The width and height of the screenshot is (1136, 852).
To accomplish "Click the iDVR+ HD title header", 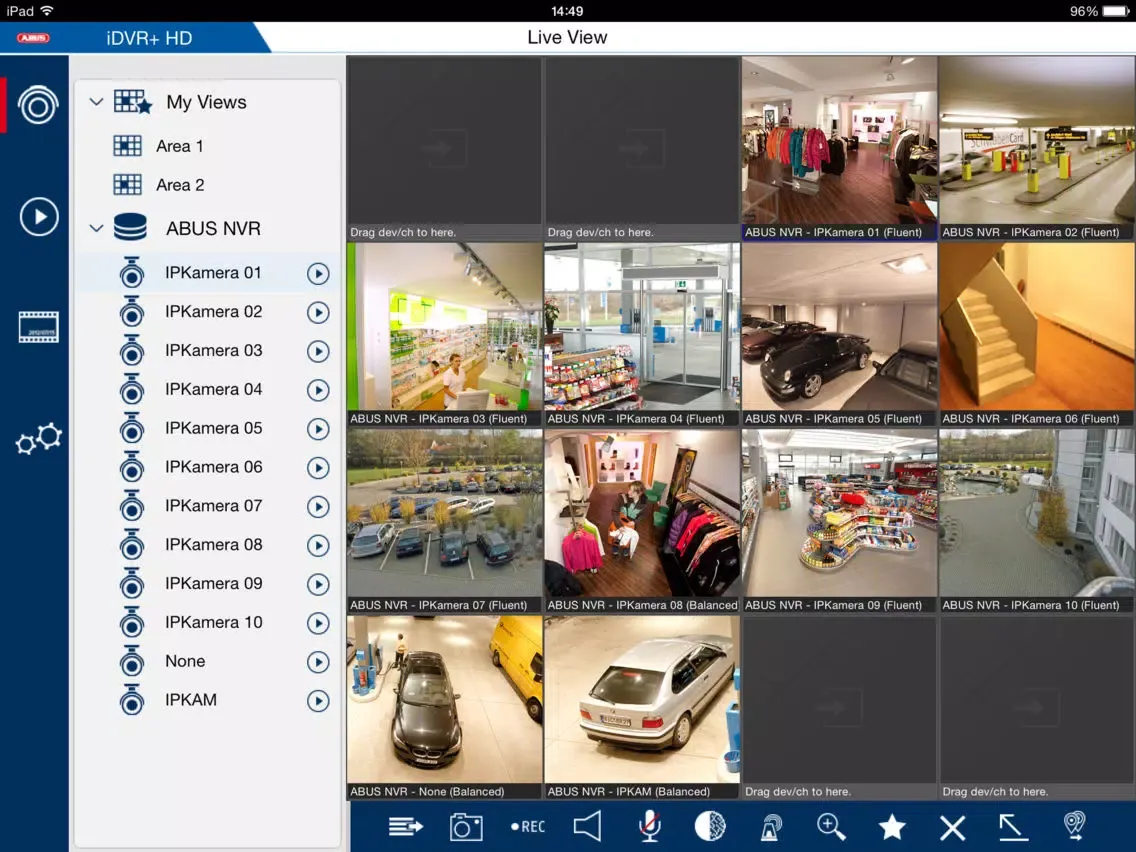I will coord(149,38).
